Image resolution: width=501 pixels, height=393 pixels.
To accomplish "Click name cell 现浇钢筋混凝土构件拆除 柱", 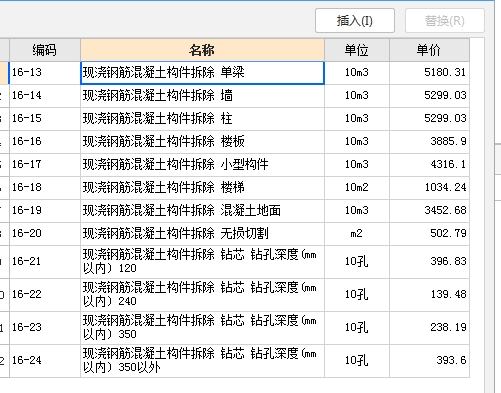I will point(202,119).
